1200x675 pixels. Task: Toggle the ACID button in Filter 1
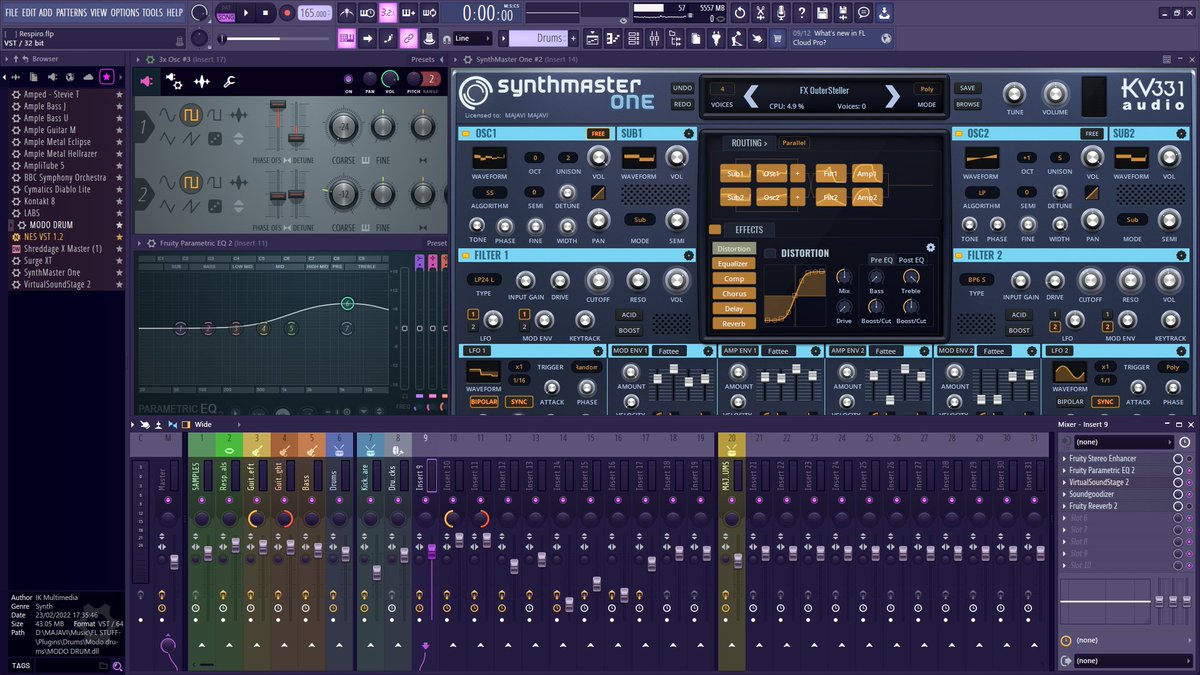coord(629,315)
